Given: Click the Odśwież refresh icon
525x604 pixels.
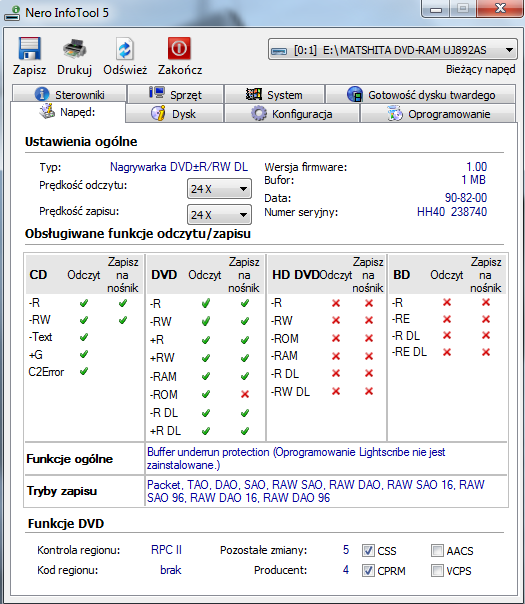Looking at the screenshot, I should click(125, 49).
